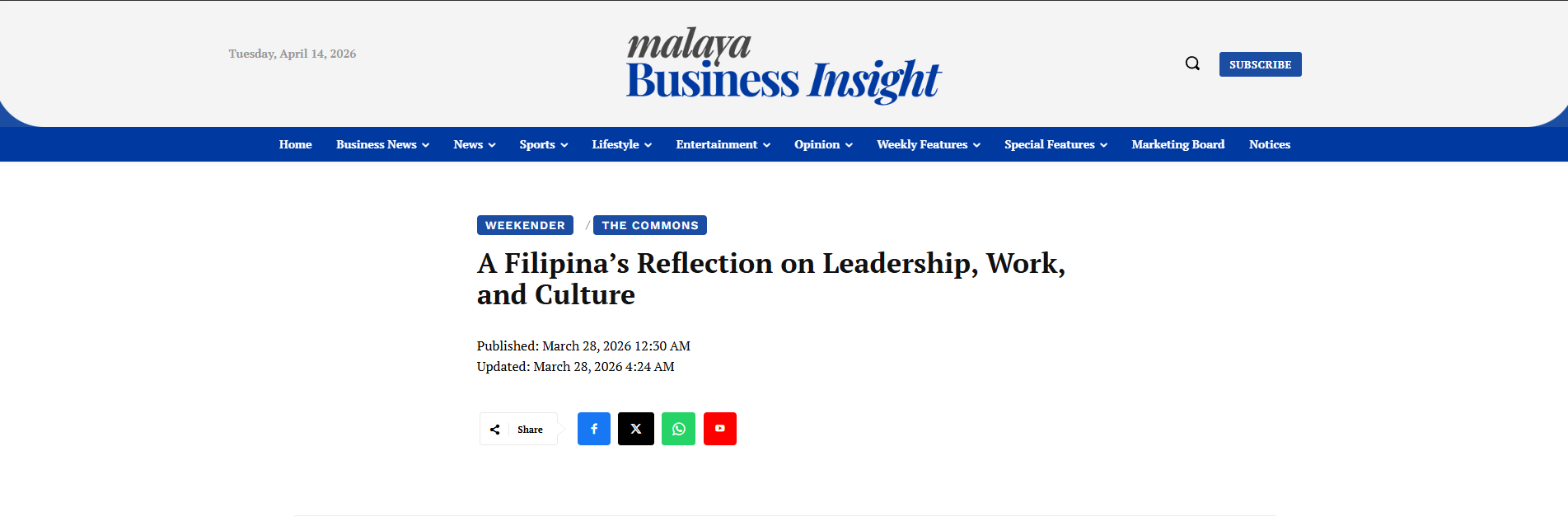Image resolution: width=1568 pixels, height=517 pixels.
Task: Go to the Home menu item
Action: (295, 144)
